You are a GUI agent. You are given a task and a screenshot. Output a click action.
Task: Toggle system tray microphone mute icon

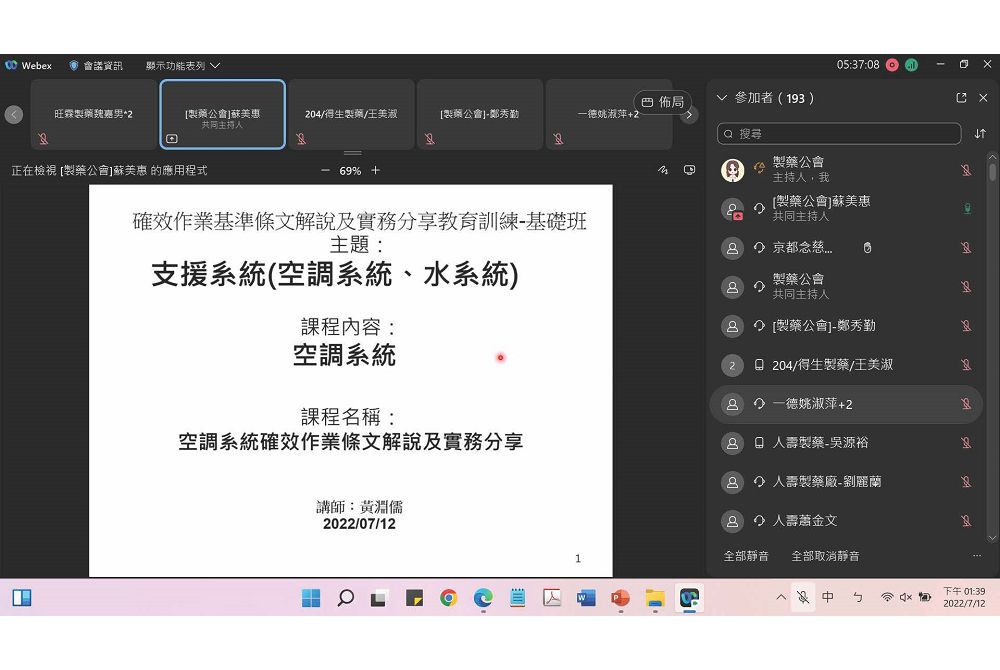coord(803,597)
